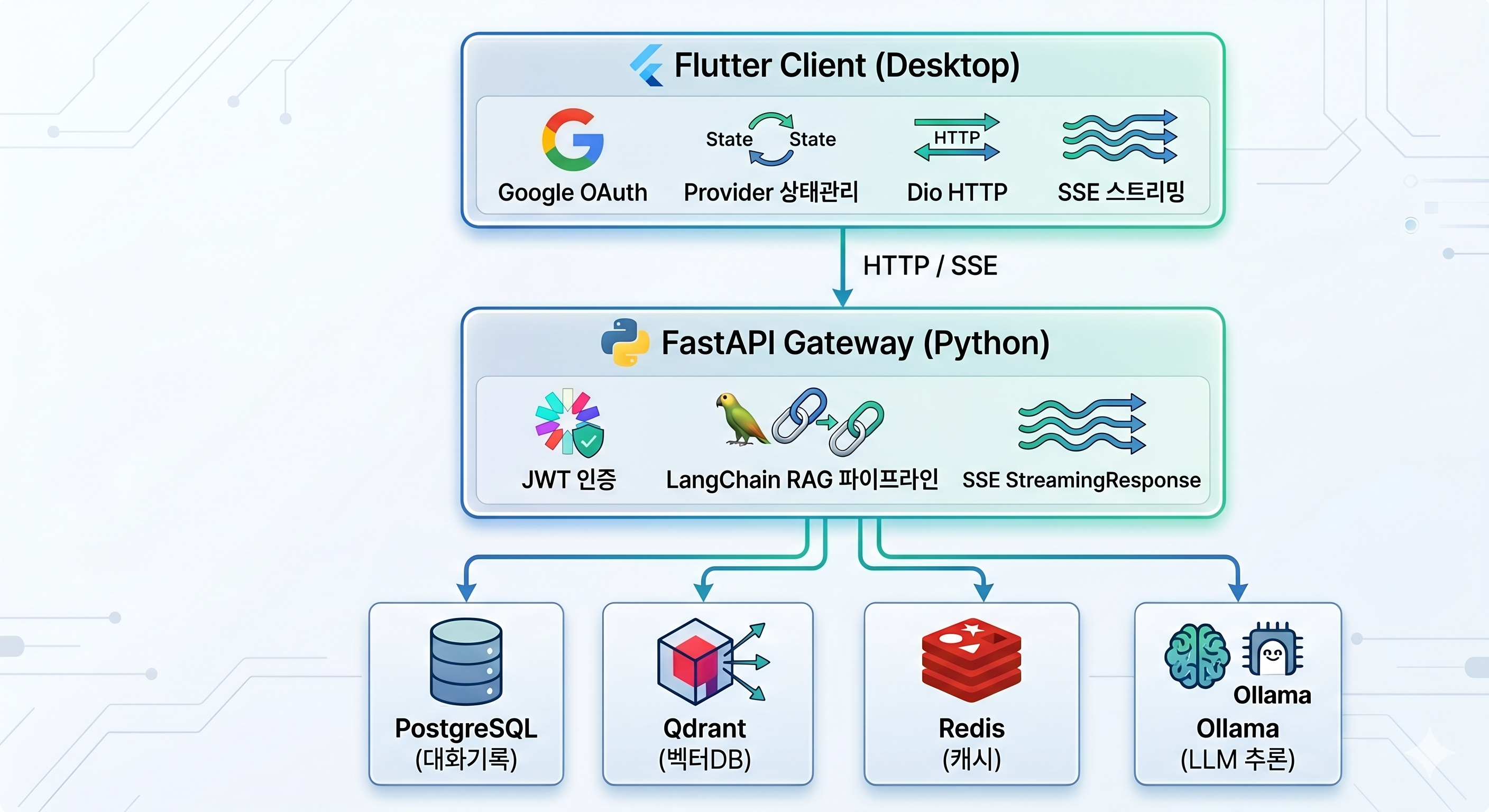Screen dimensions: 1489x812
Task: Click the Redis red stack icon
Action: click(x=971, y=660)
